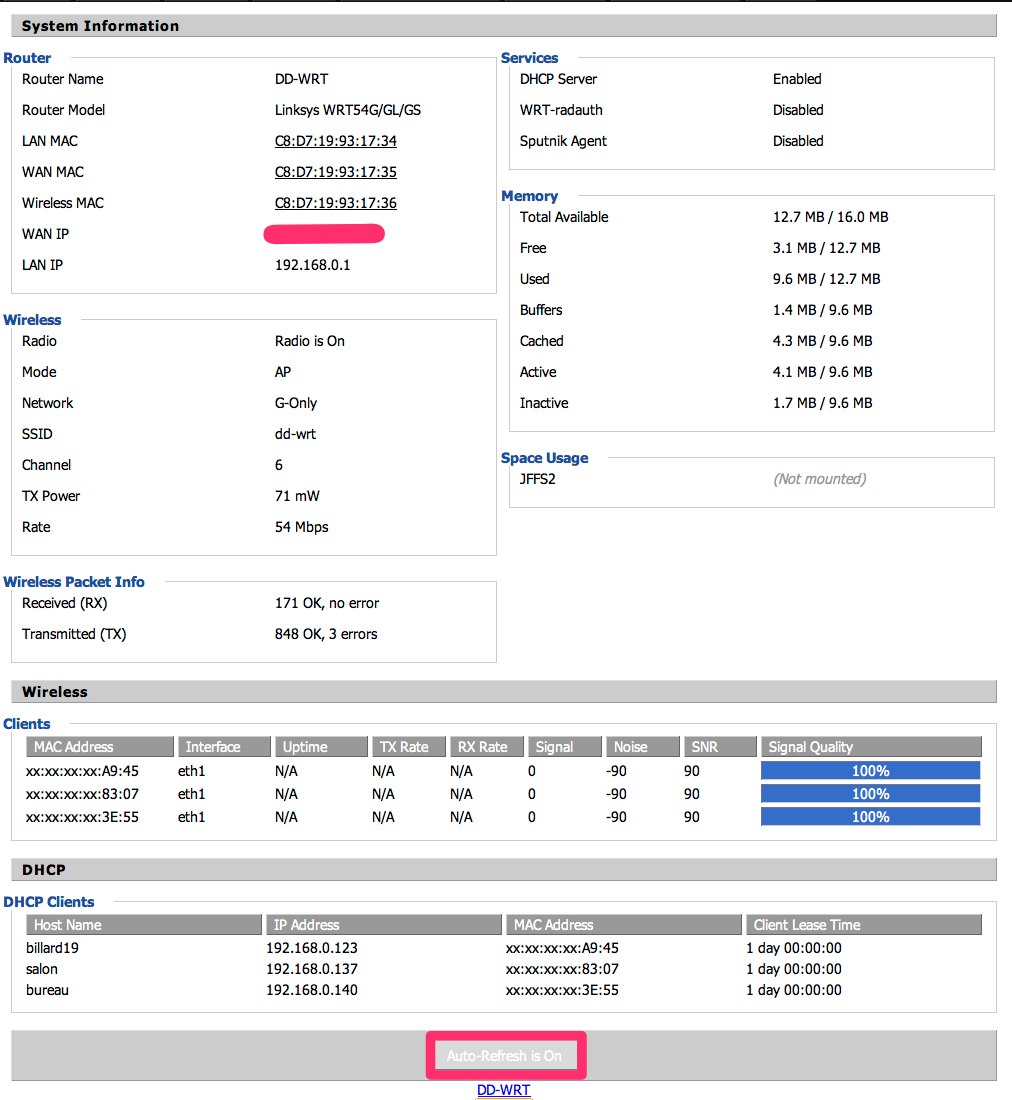1012x1100 pixels.
Task: Click the JFFS2 (Not mounted) status
Action: [819, 479]
